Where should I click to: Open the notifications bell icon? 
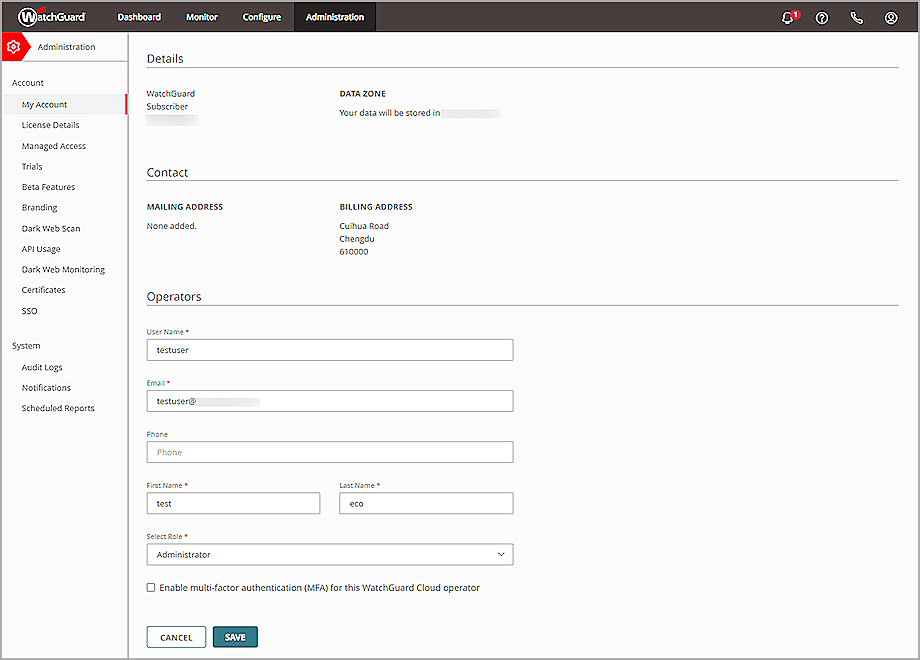coord(788,18)
